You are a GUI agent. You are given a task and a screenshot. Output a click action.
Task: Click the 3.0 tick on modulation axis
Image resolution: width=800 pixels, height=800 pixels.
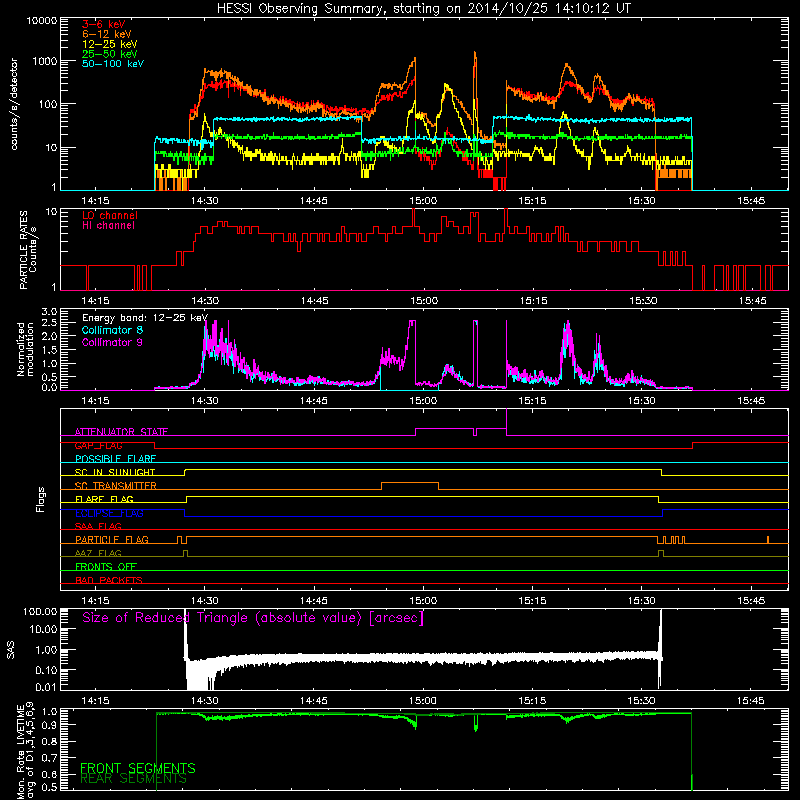click(x=49, y=311)
